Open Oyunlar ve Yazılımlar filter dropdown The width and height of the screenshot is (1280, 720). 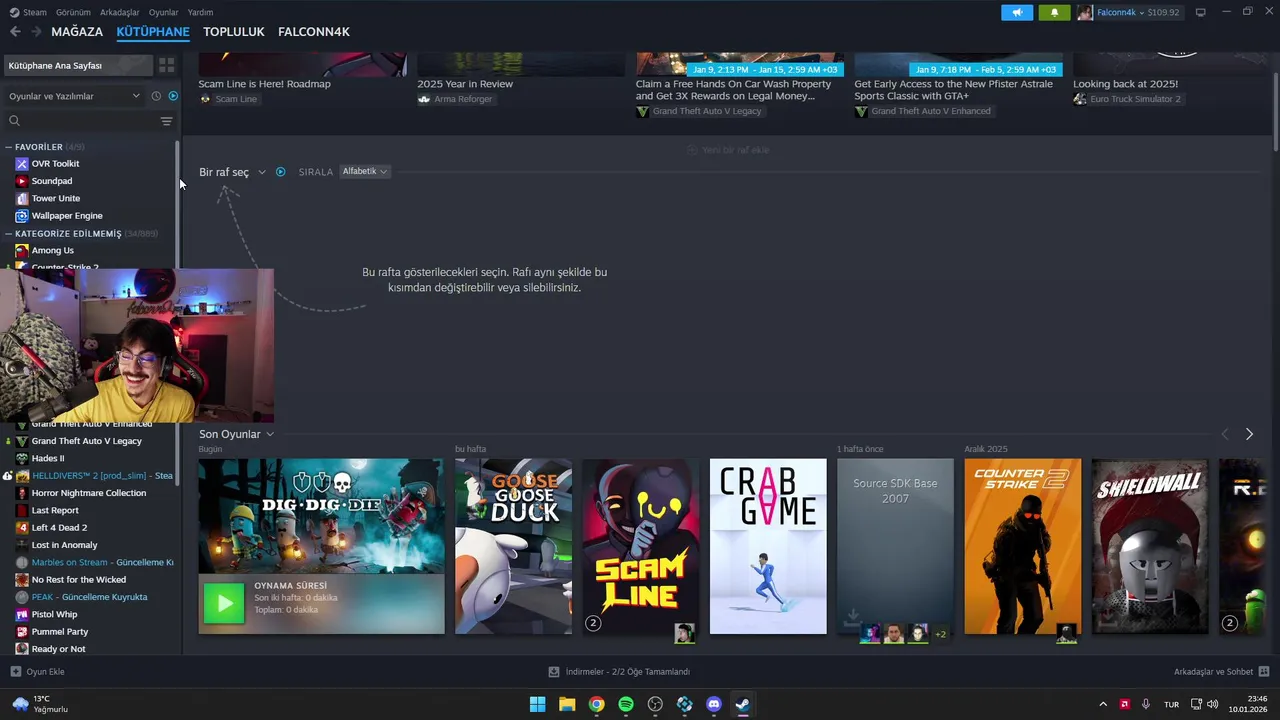coord(74,96)
